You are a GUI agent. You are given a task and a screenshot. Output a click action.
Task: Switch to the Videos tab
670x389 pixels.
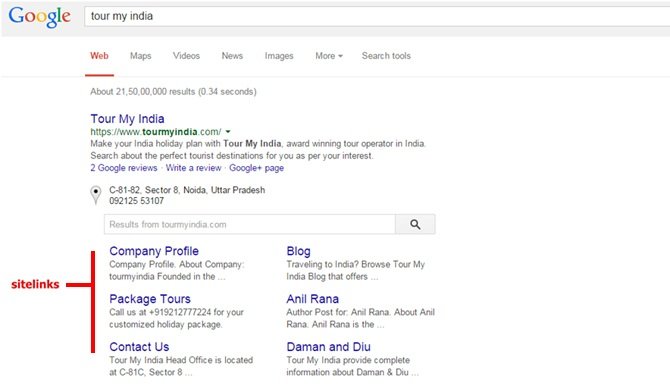click(186, 56)
